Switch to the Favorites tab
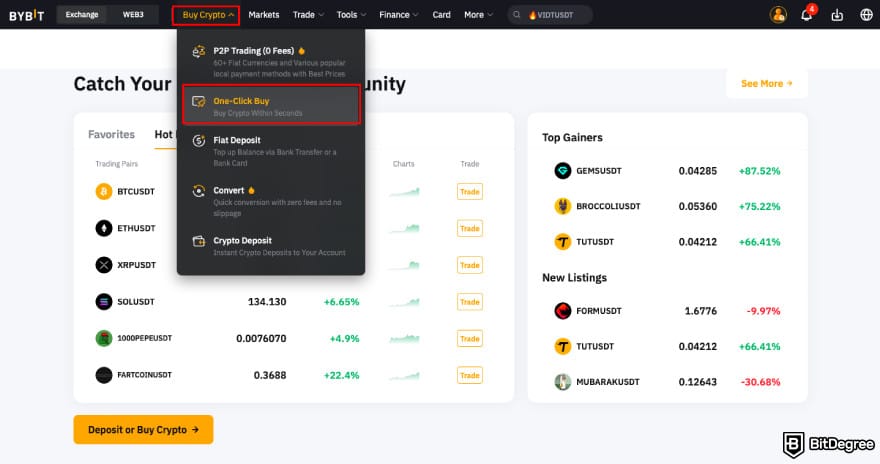 click(111, 135)
